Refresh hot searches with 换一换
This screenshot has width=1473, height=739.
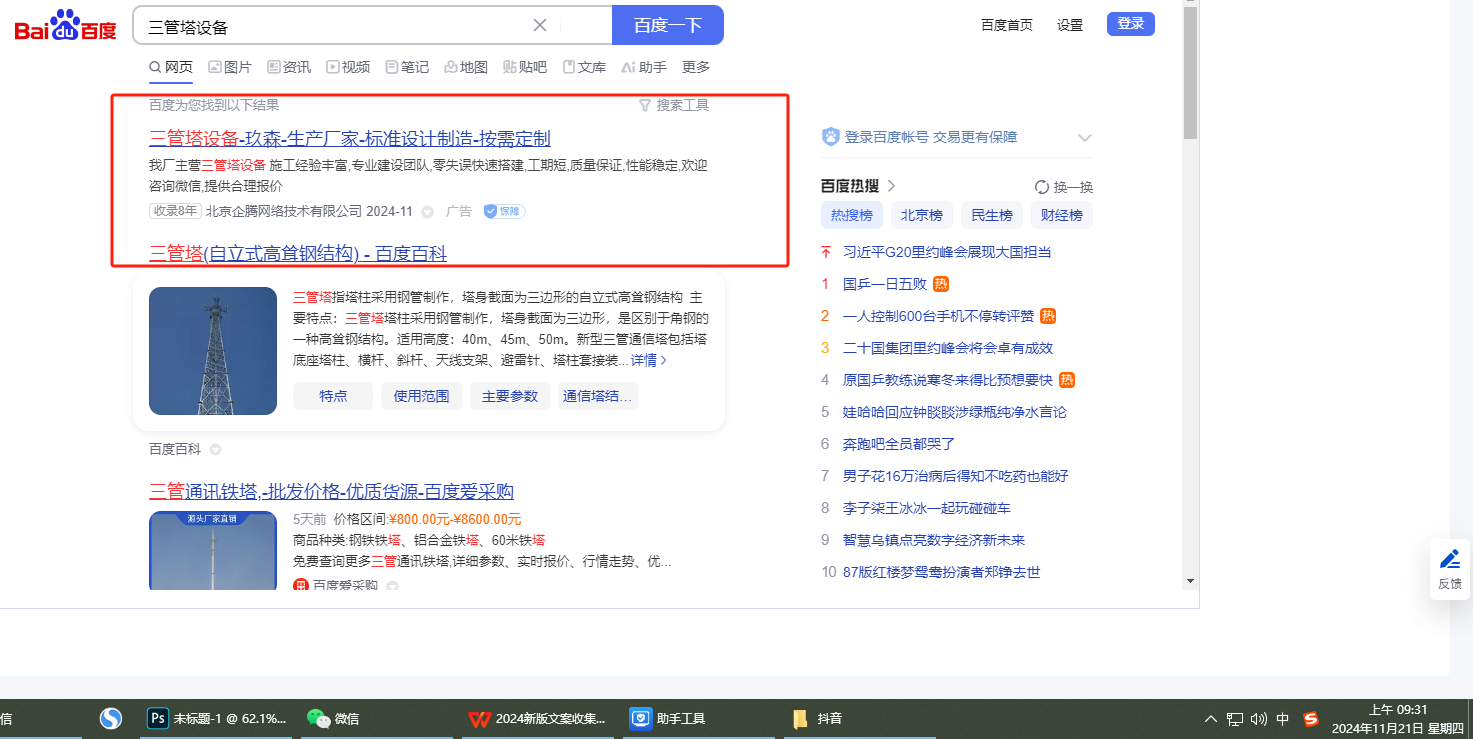tap(1063, 187)
